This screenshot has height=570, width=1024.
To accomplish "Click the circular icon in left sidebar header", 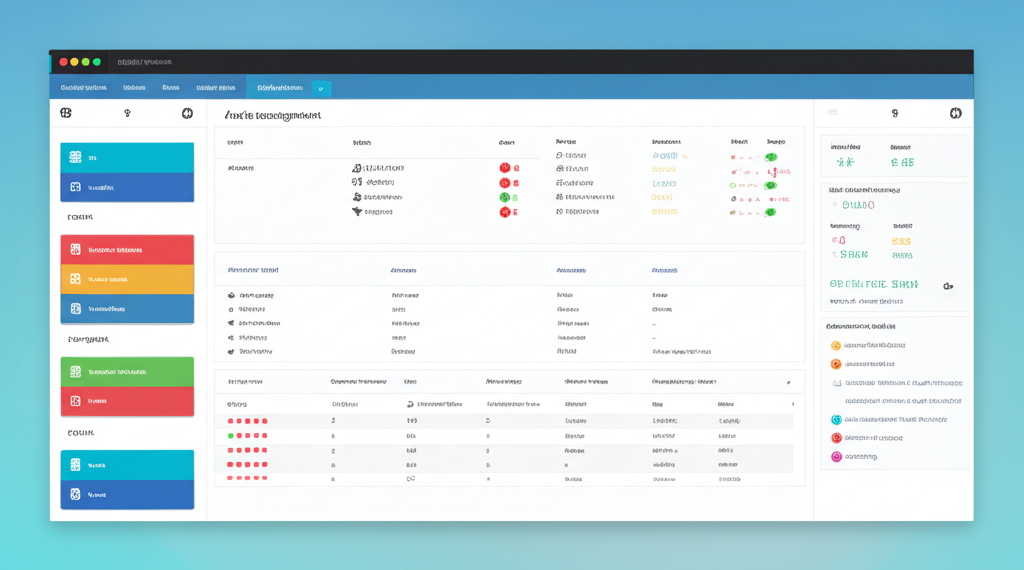I will point(187,114).
